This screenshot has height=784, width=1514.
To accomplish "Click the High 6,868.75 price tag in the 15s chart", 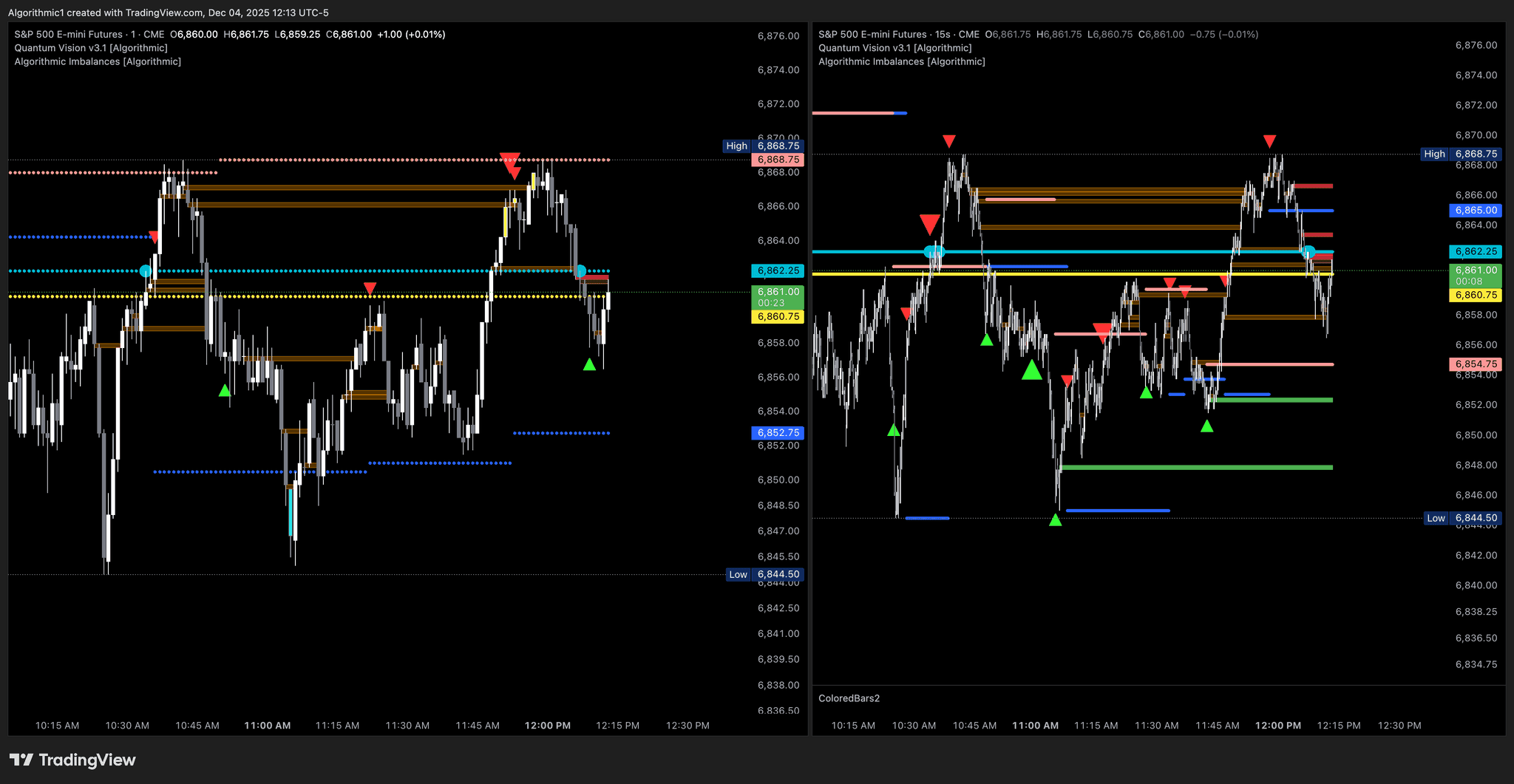I will click(x=1461, y=154).
